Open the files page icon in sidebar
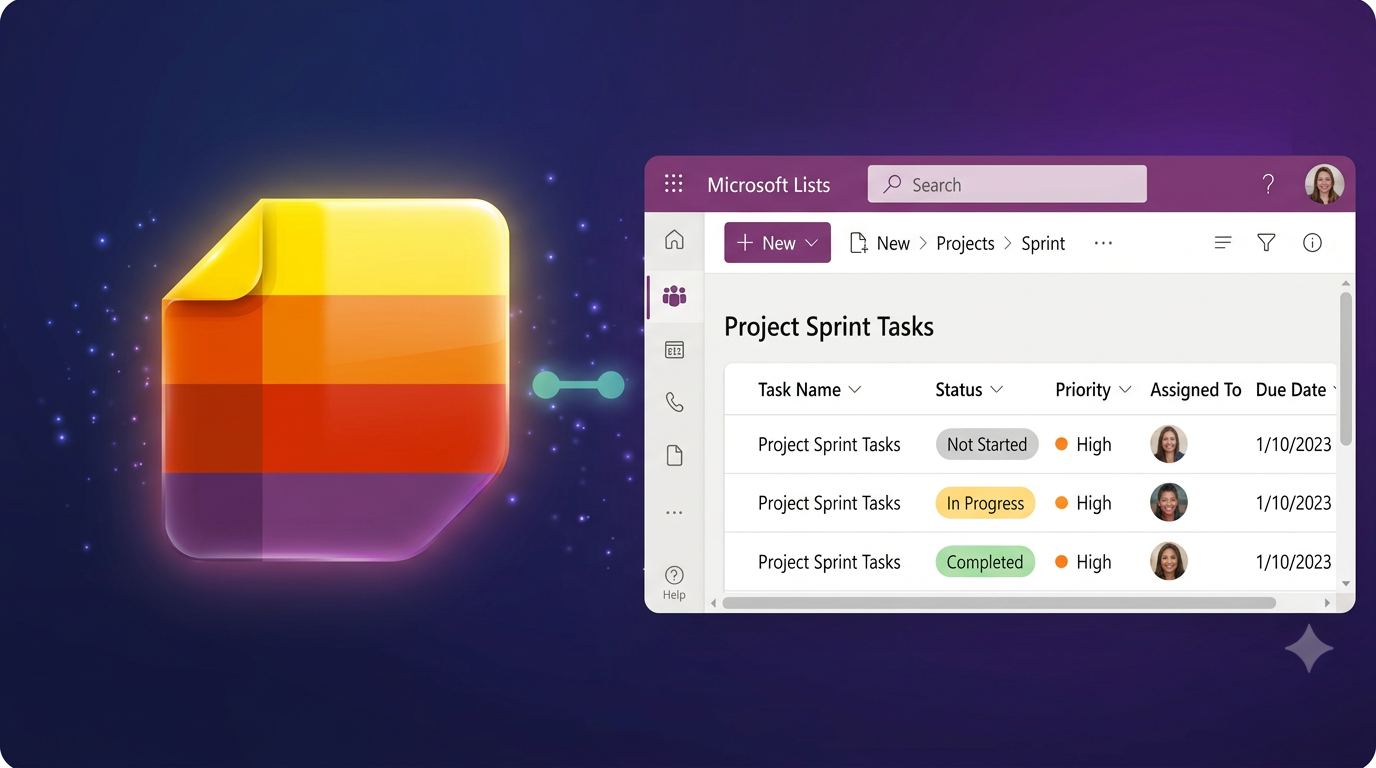 (675, 456)
